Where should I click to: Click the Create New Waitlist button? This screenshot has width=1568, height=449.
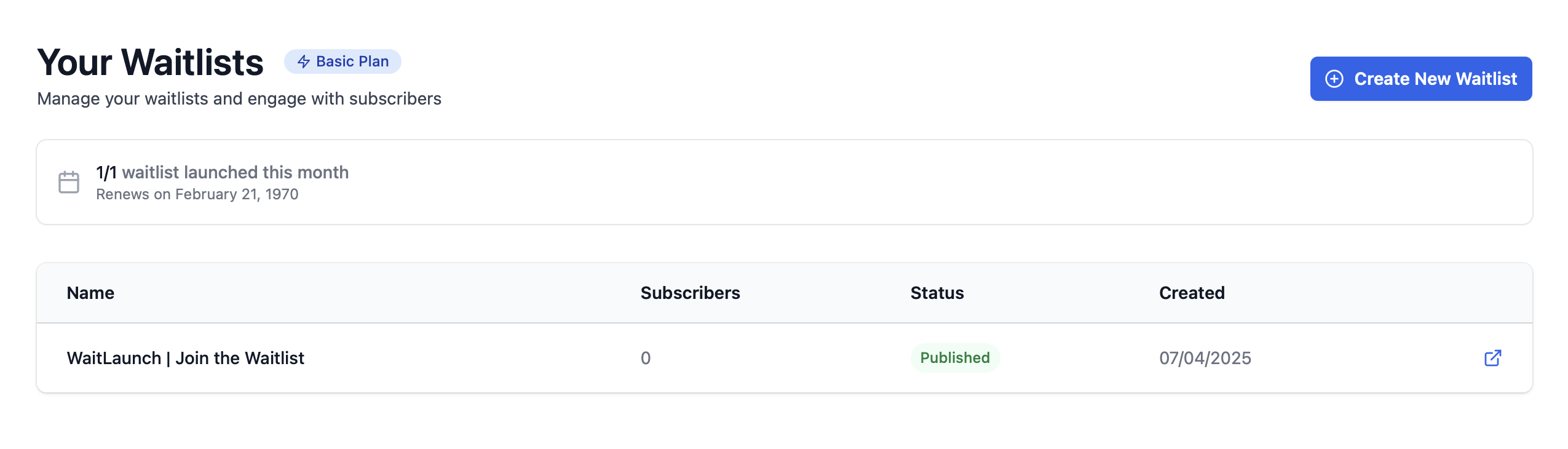tap(1420, 79)
